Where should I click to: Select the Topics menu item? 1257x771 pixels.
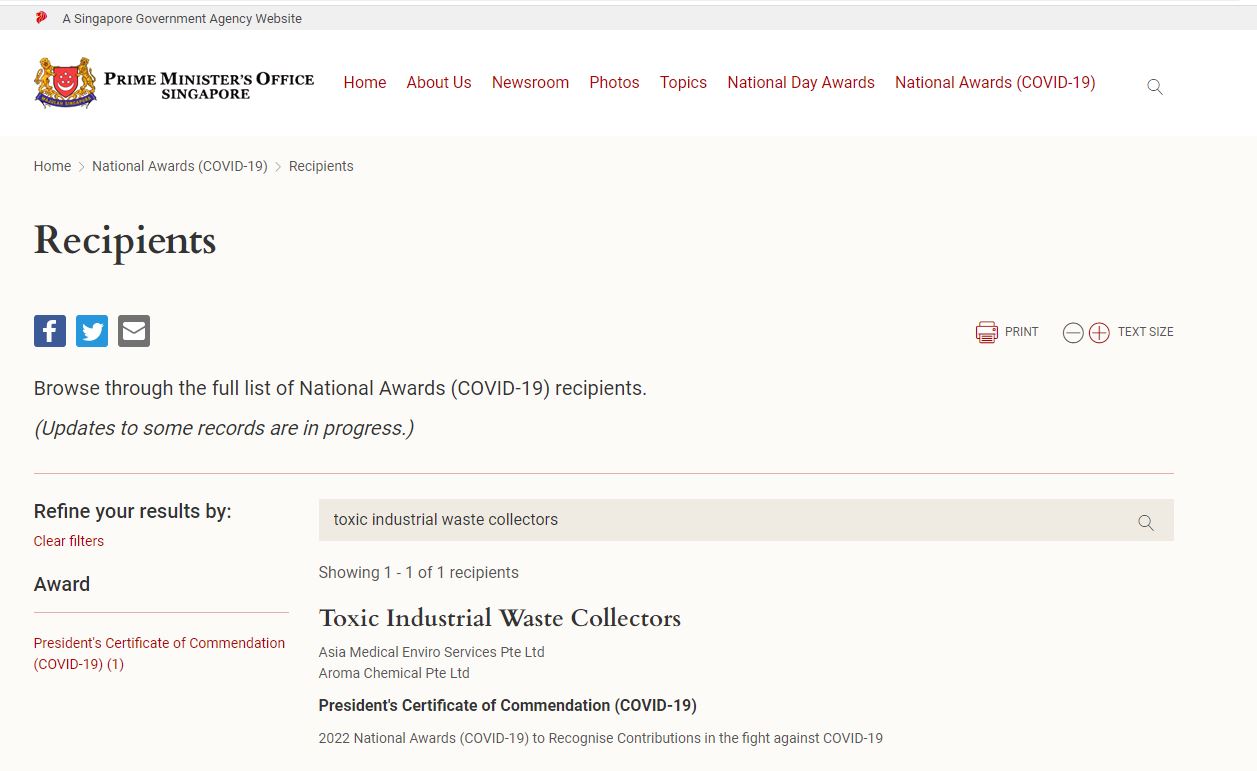pos(683,83)
